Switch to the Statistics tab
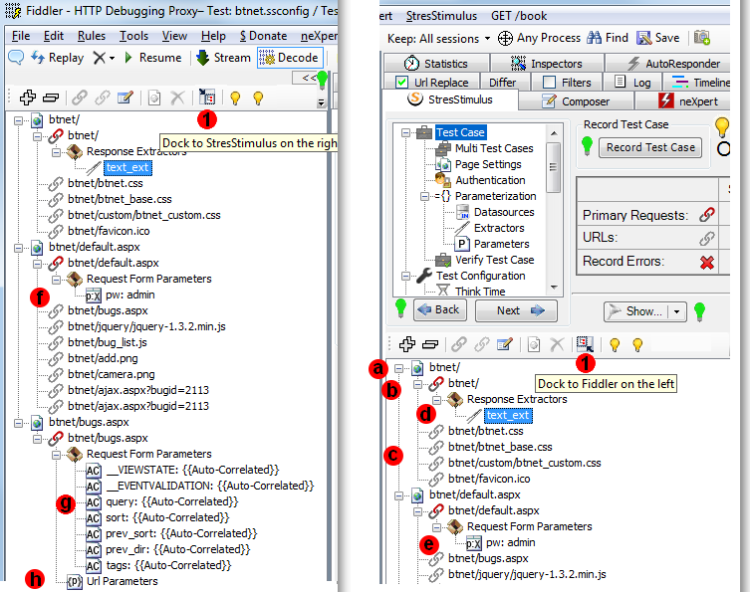The height and width of the screenshot is (592, 750). (x=435, y=64)
